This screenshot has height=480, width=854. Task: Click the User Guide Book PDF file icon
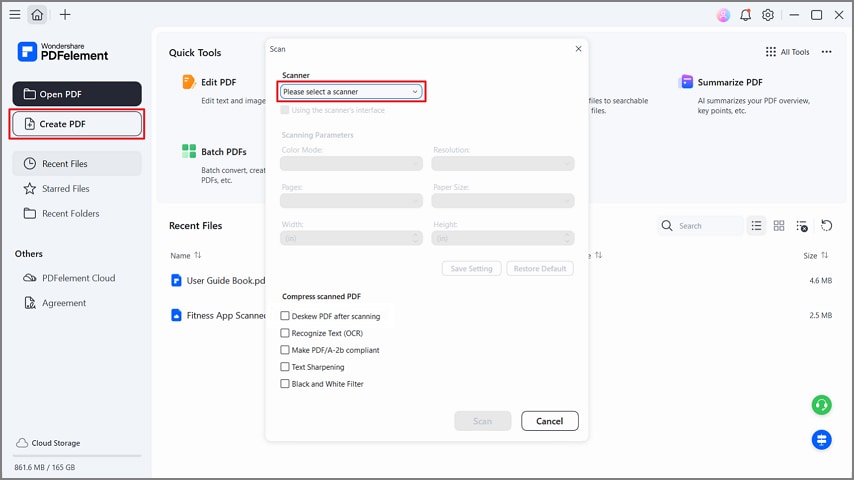click(176, 281)
